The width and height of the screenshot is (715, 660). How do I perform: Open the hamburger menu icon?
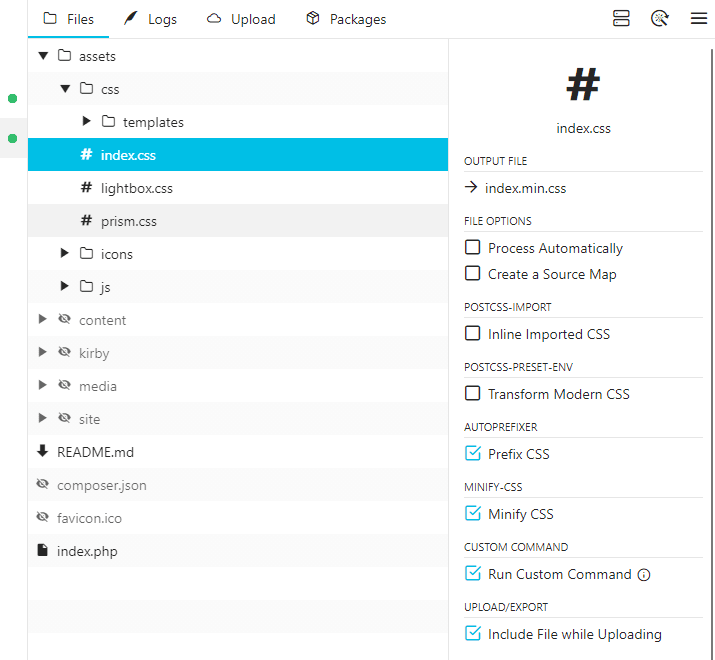699,19
